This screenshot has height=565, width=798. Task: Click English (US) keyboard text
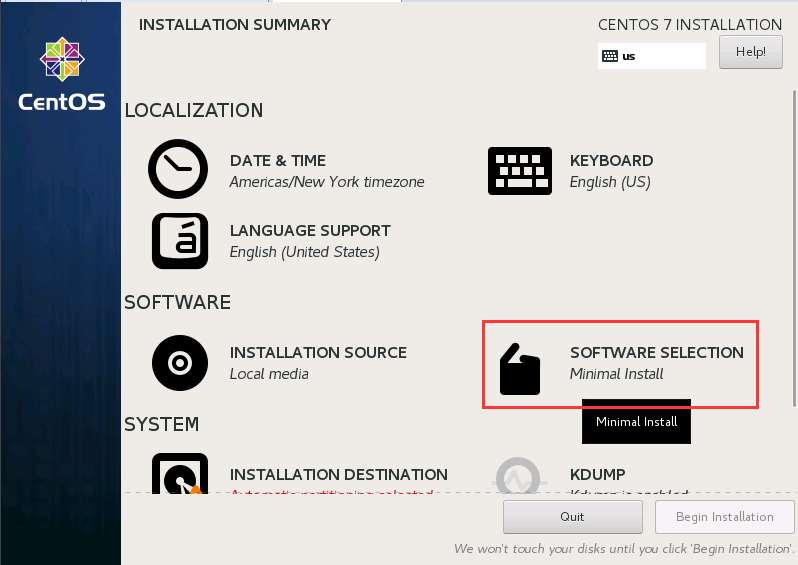click(610, 182)
